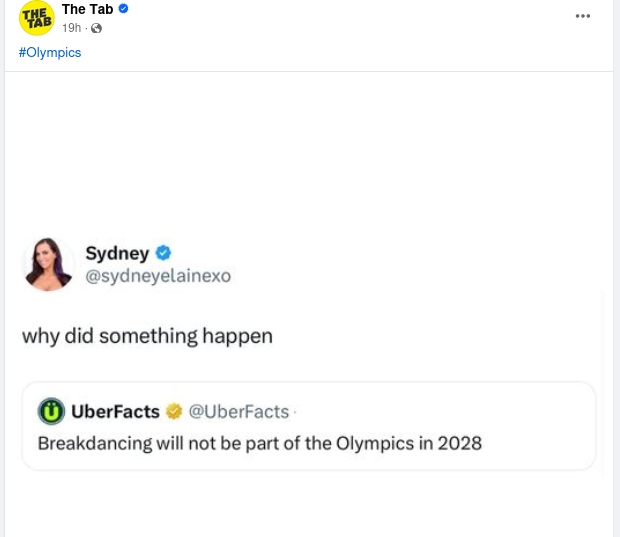The height and width of the screenshot is (537, 620).
Task: Click the "why did something happen" text
Action: pos(147,336)
